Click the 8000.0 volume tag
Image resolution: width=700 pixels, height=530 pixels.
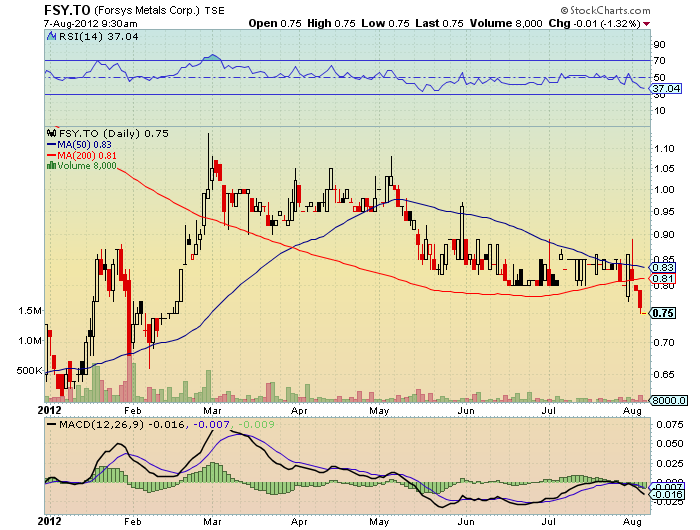(668, 400)
